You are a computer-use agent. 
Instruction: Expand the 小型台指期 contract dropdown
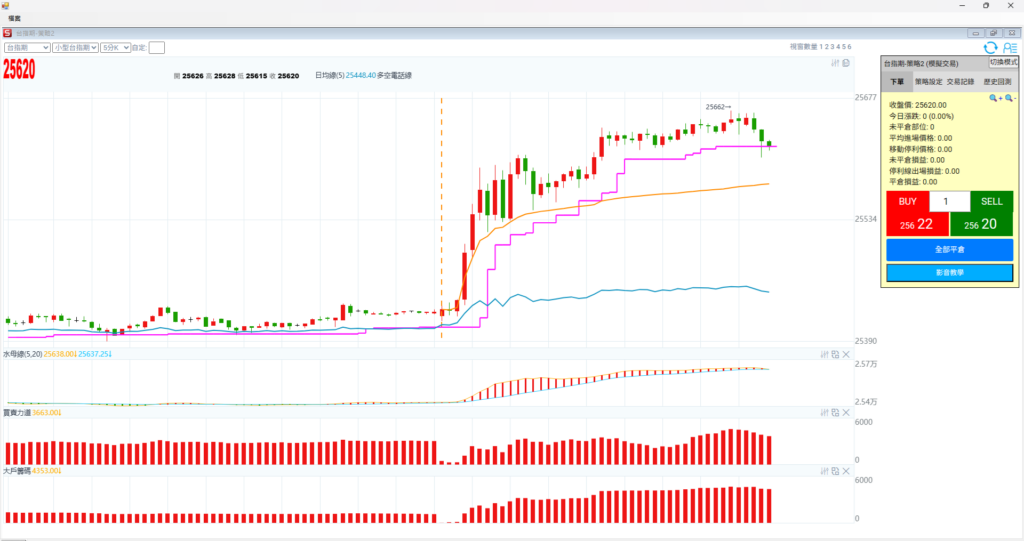pos(76,47)
